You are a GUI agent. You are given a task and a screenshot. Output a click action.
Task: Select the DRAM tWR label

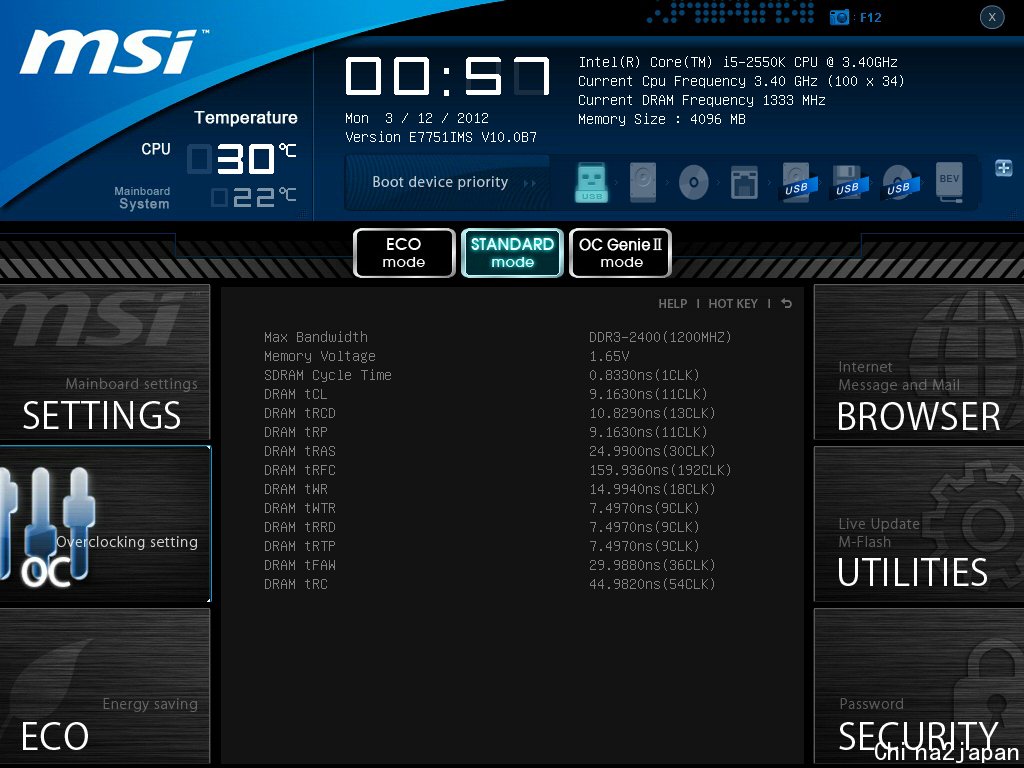pyautogui.click(x=295, y=488)
